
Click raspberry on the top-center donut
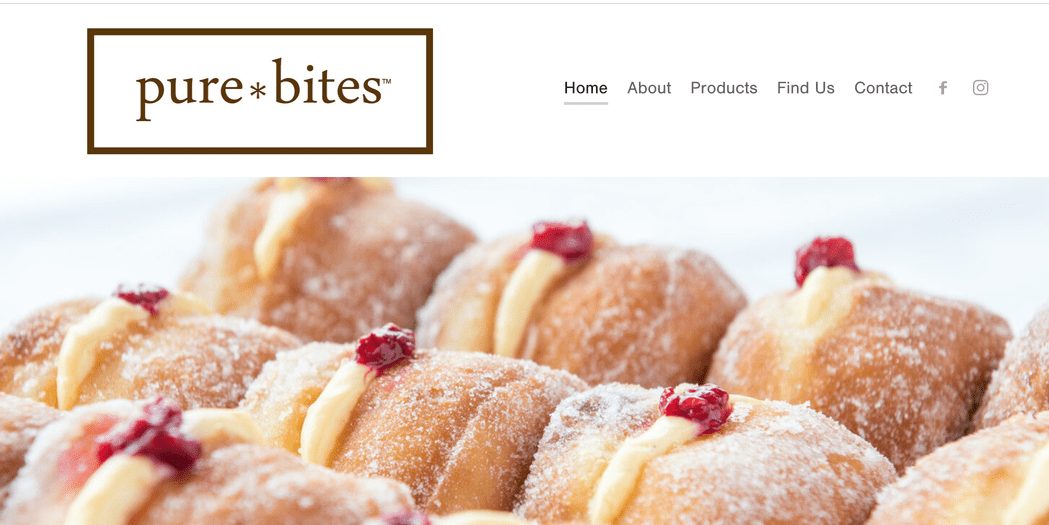tap(562, 239)
